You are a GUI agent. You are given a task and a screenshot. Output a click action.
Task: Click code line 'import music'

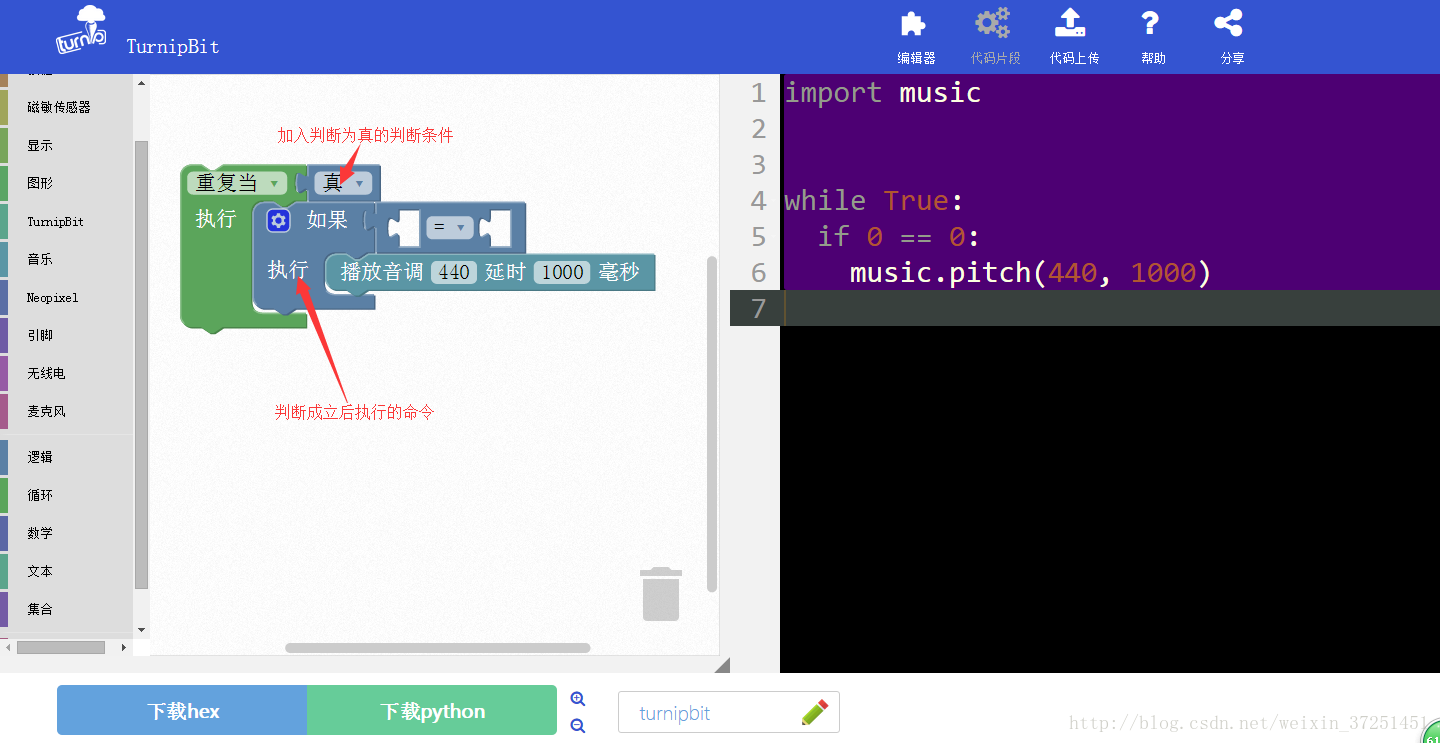(882, 93)
